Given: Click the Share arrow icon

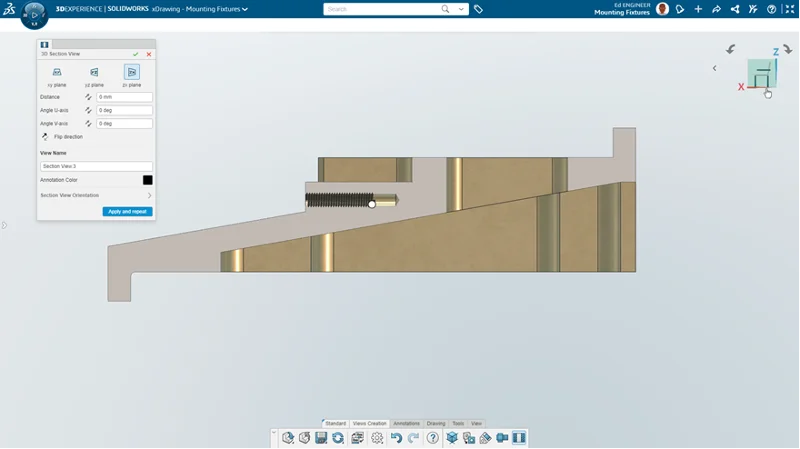Looking at the screenshot, I should [717, 9].
